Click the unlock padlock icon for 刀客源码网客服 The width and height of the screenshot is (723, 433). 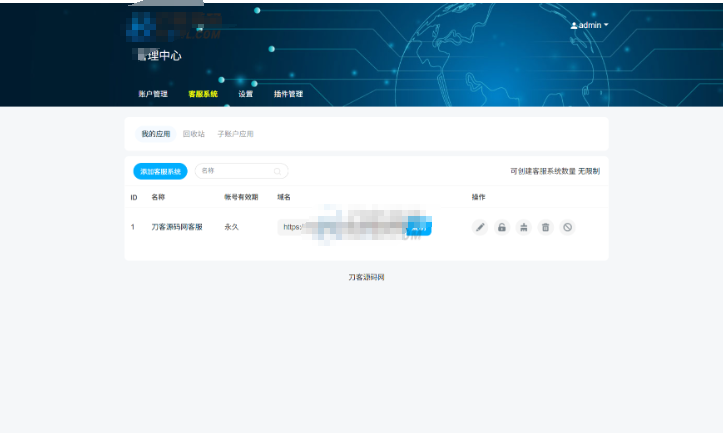502,227
